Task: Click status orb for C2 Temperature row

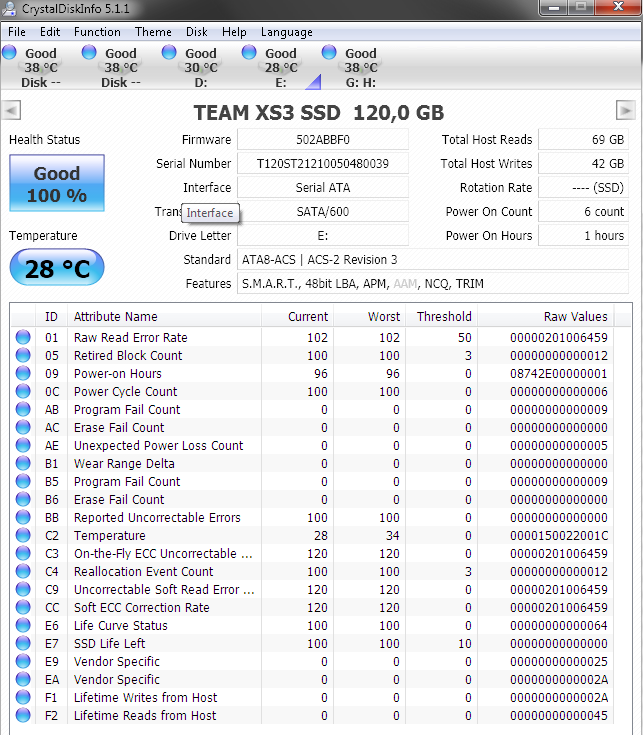Action: (x=23, y=535)
